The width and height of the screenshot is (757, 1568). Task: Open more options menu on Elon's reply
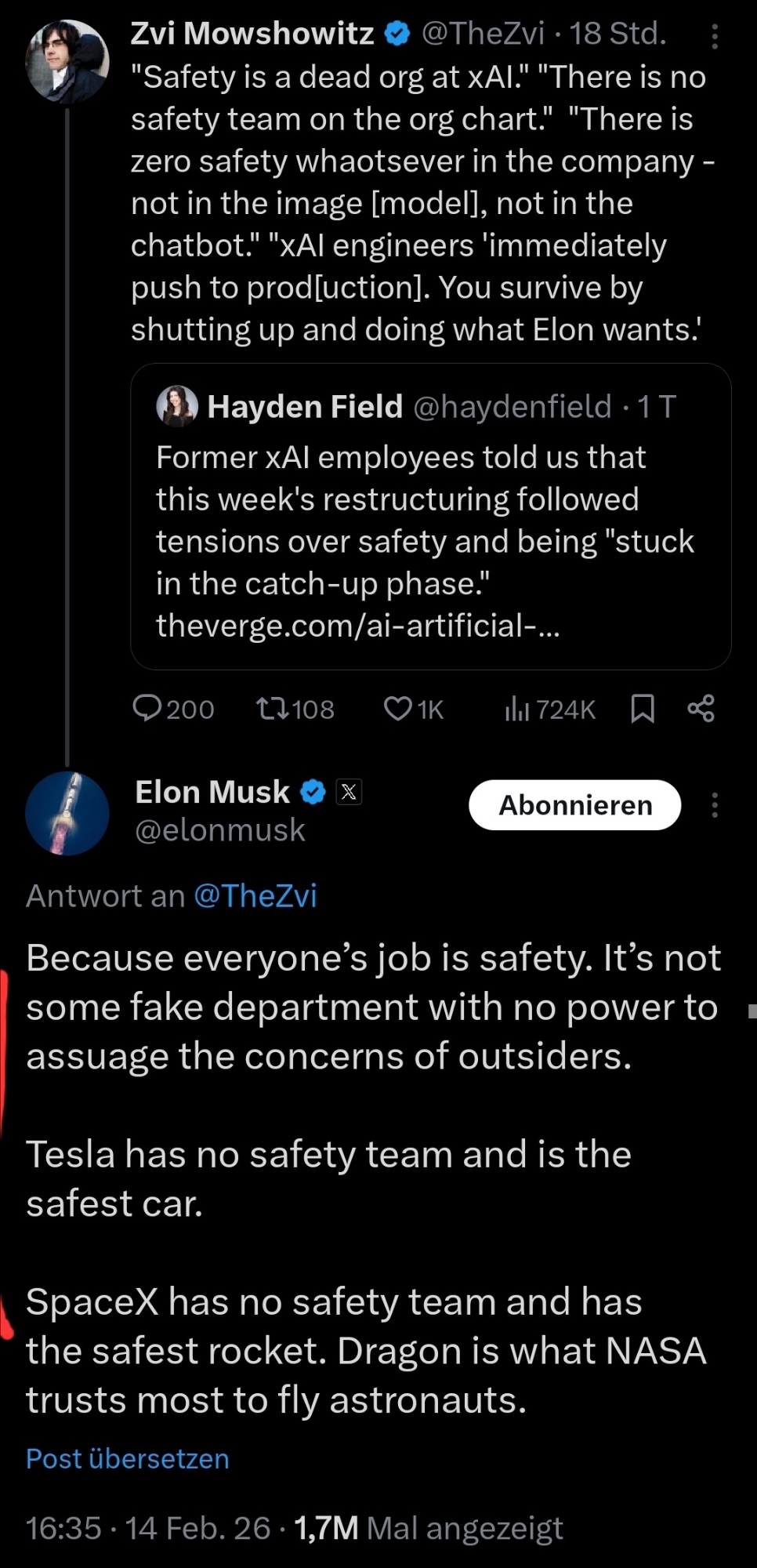(714, 805)
